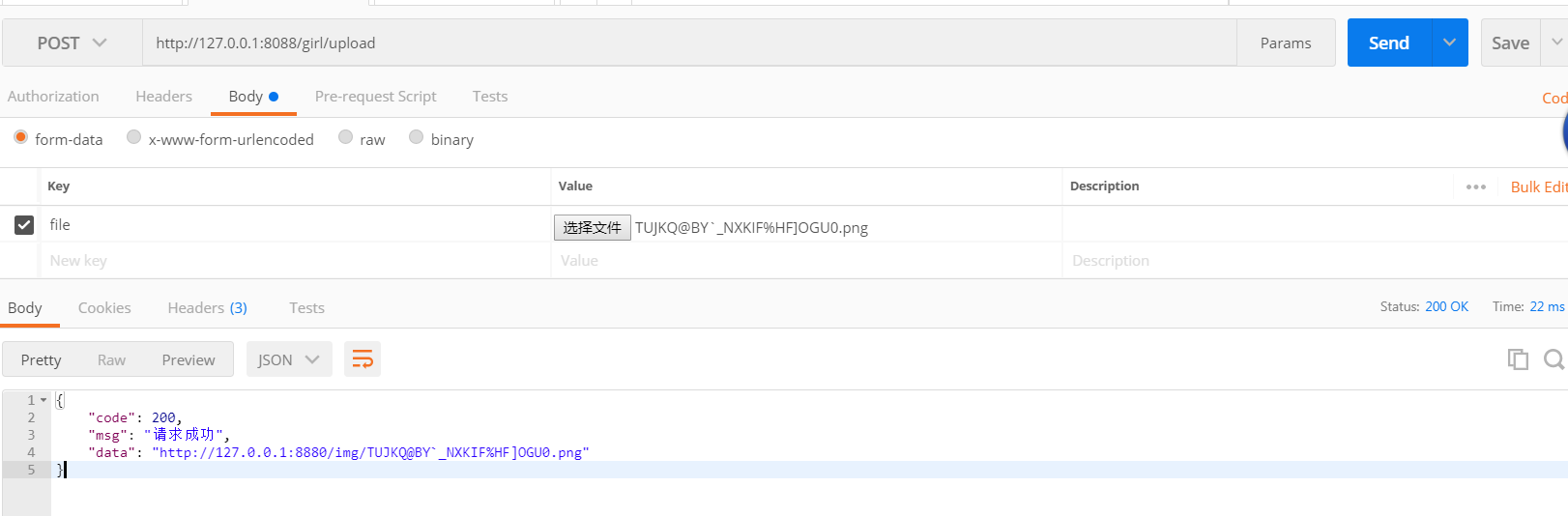Expand the Send options arrow
The width and height of the screenshot is (1568, 516).
click(1449, 43)
